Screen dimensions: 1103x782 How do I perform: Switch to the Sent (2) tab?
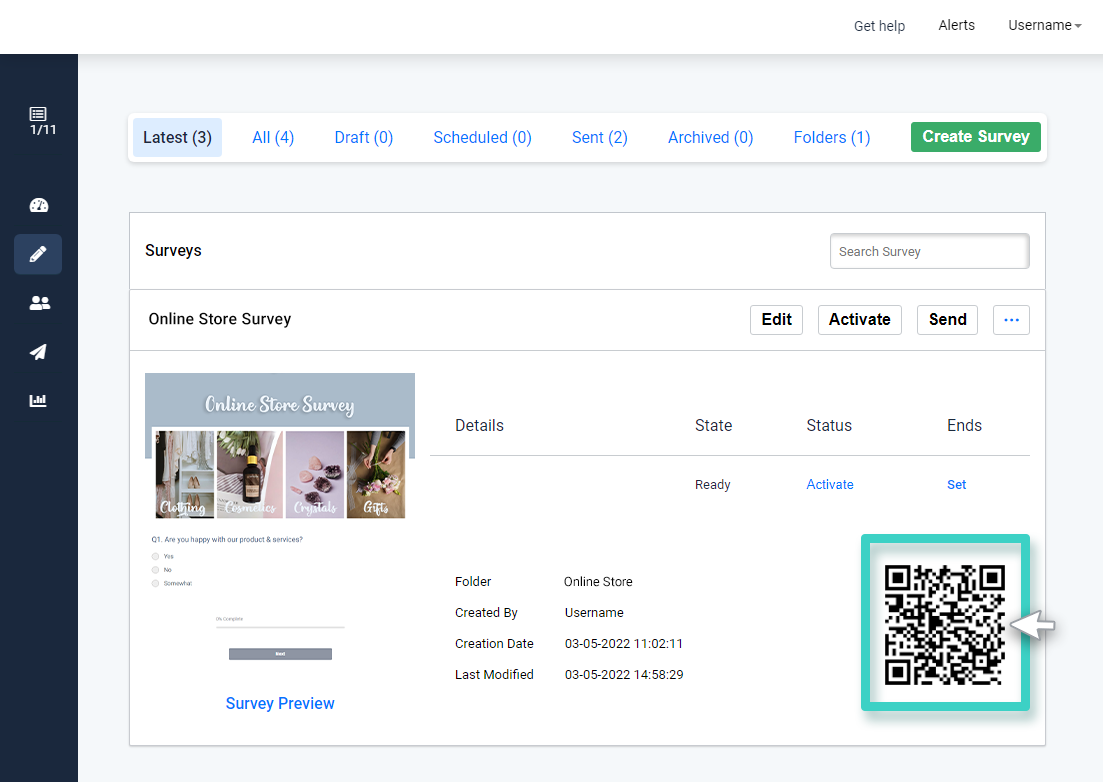(x=599, y=137)
